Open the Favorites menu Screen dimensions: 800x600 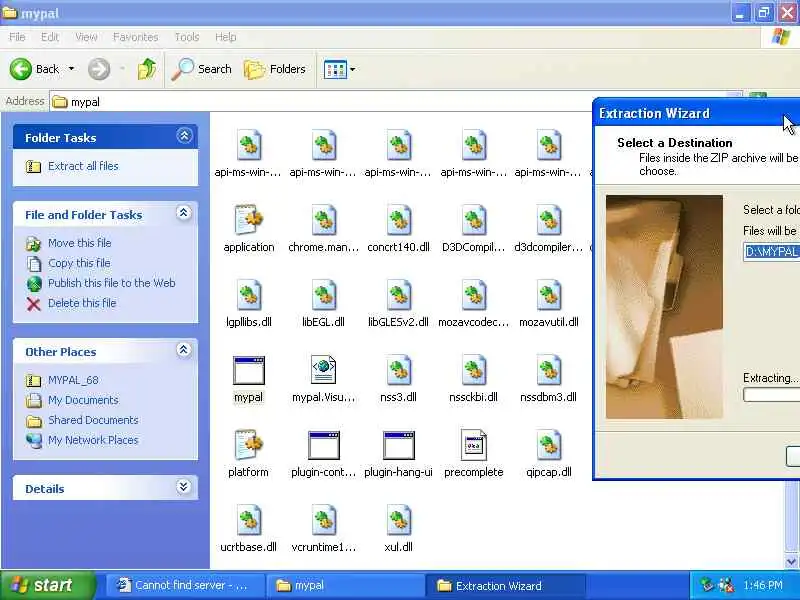click(x=135, y=37)
